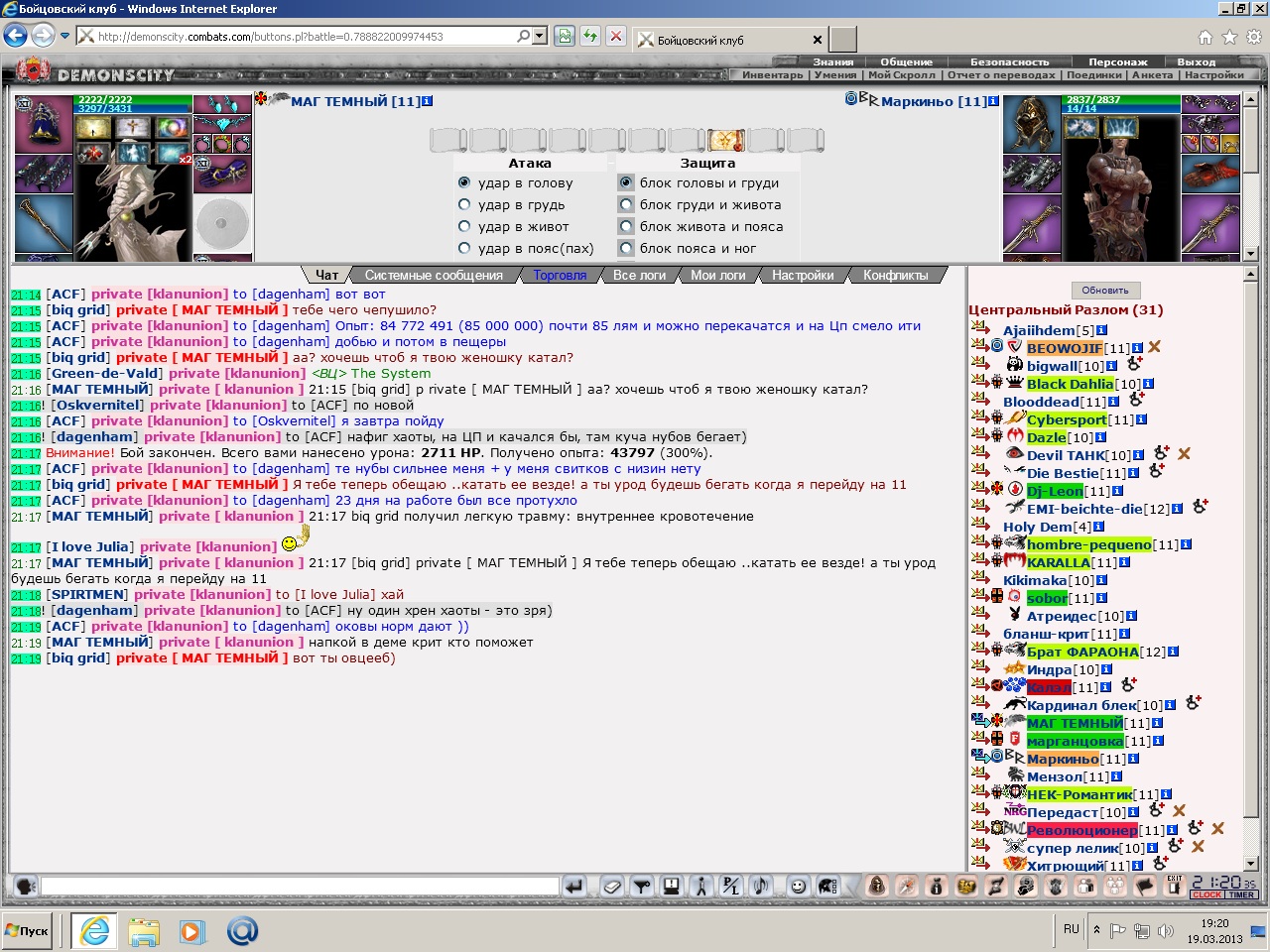Click the P/L translit icon
This screenshot has width=1270, height=952.
click(731, 887)
